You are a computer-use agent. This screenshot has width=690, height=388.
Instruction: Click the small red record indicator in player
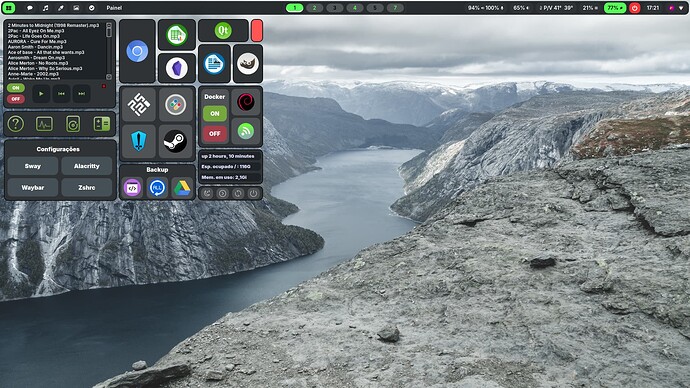coord(104,86)
